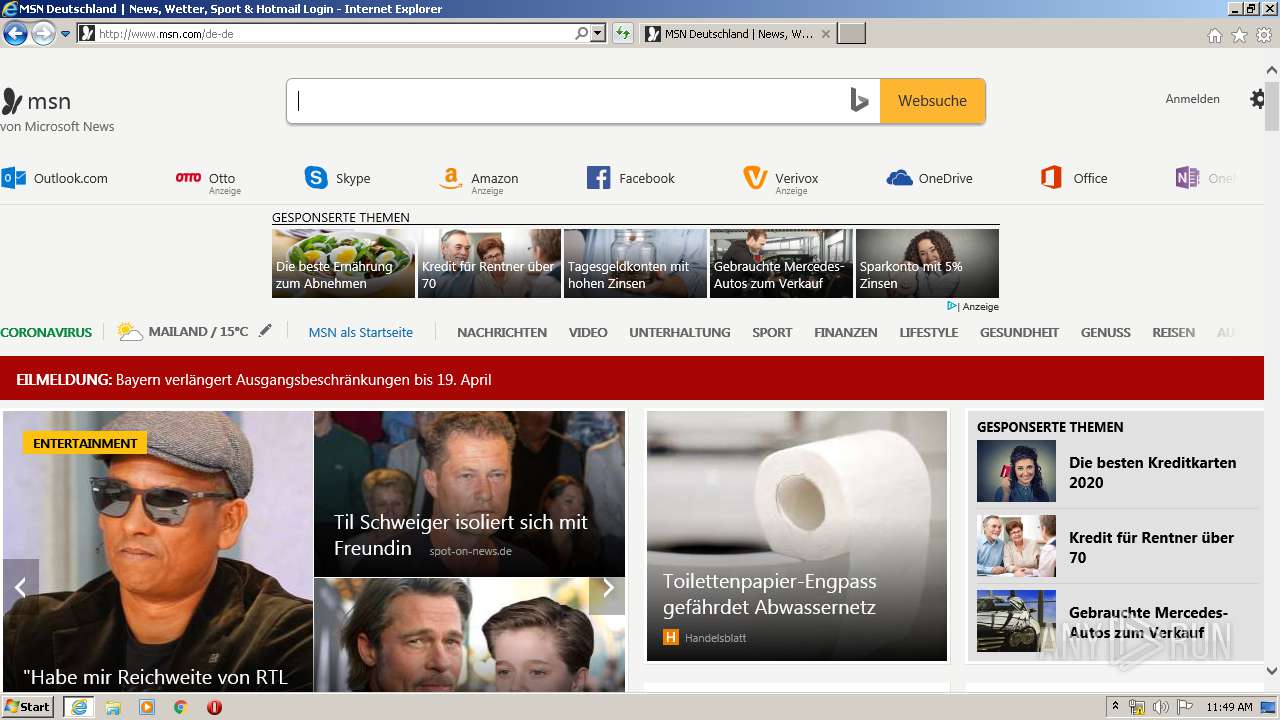Refresh the page in Internet Explorer
Viewport: 1280px width, 720px height.
pyautogui.click(x=623, y=33)
